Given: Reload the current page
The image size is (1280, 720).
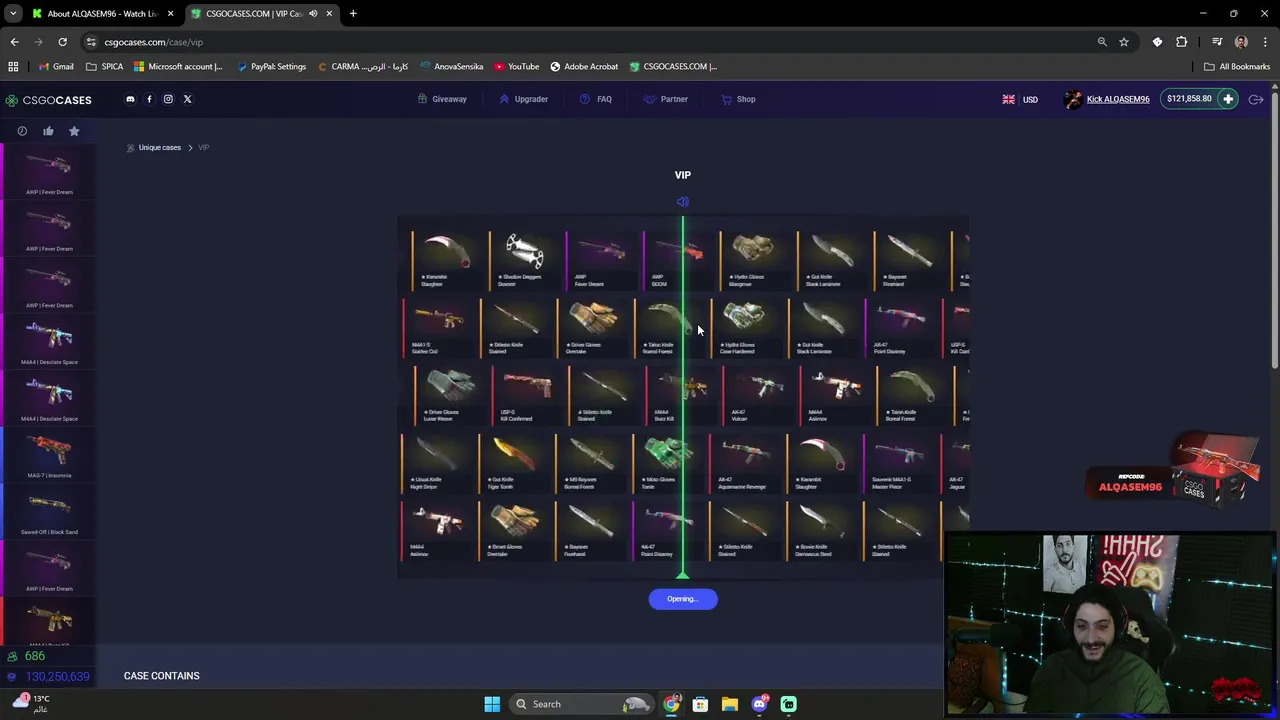Looking at the screenshot, I should click(x=62, y=42).
